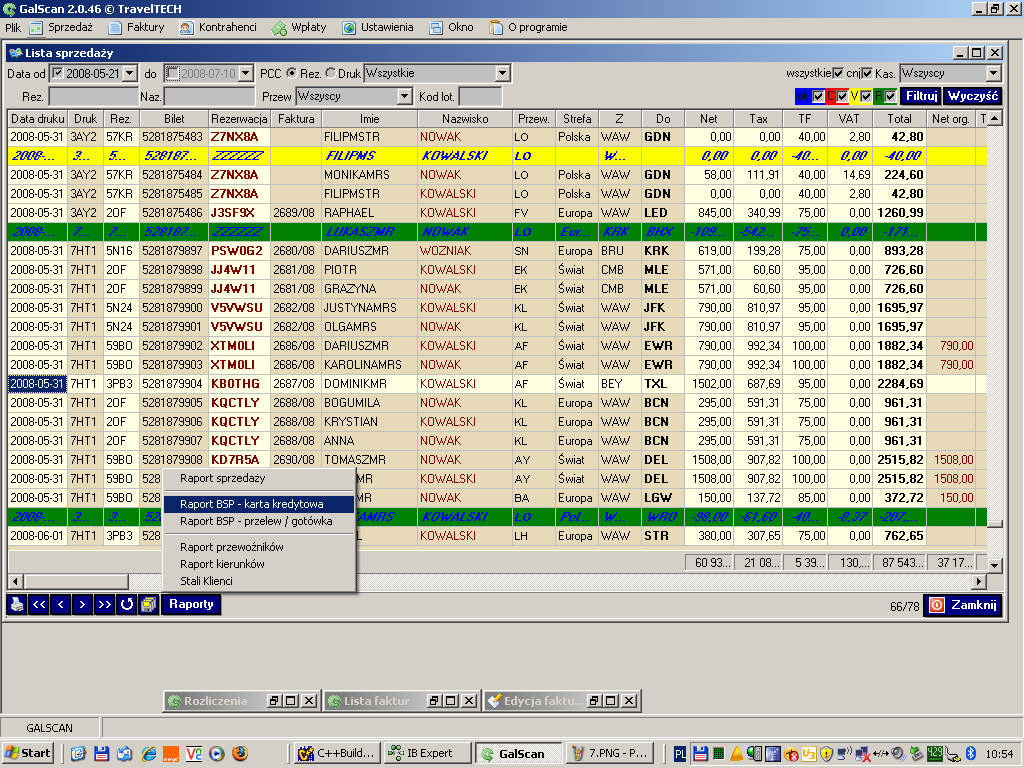Open the Plik menu
This screenshot has height=768, width=1024.
pyautogui.click(x=13, y=27)
